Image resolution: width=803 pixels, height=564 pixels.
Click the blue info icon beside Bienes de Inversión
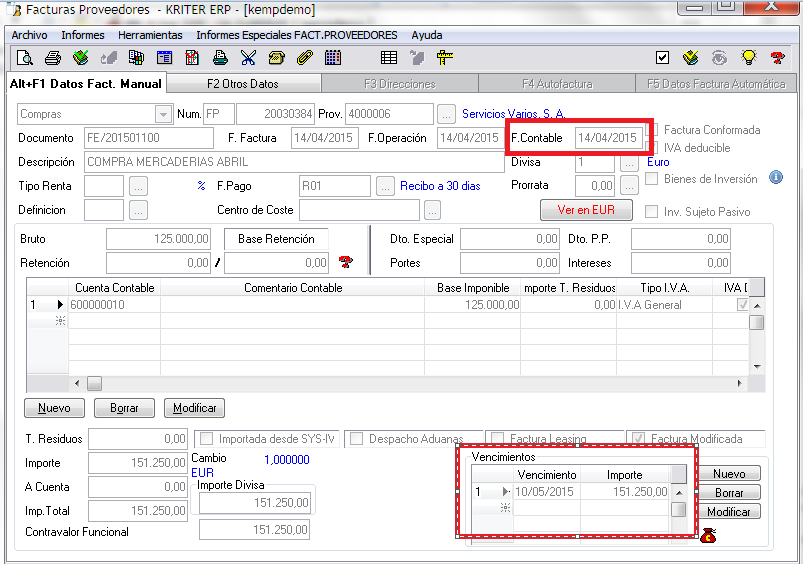tap(776, 178)
